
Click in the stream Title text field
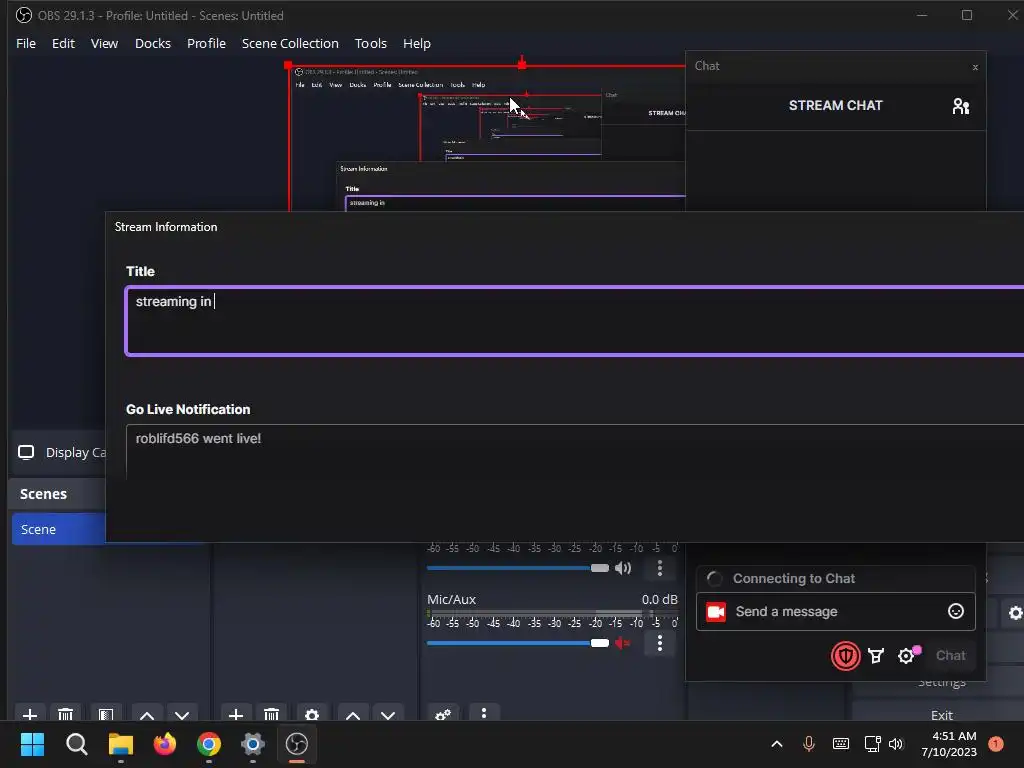[x=575, y=321]
